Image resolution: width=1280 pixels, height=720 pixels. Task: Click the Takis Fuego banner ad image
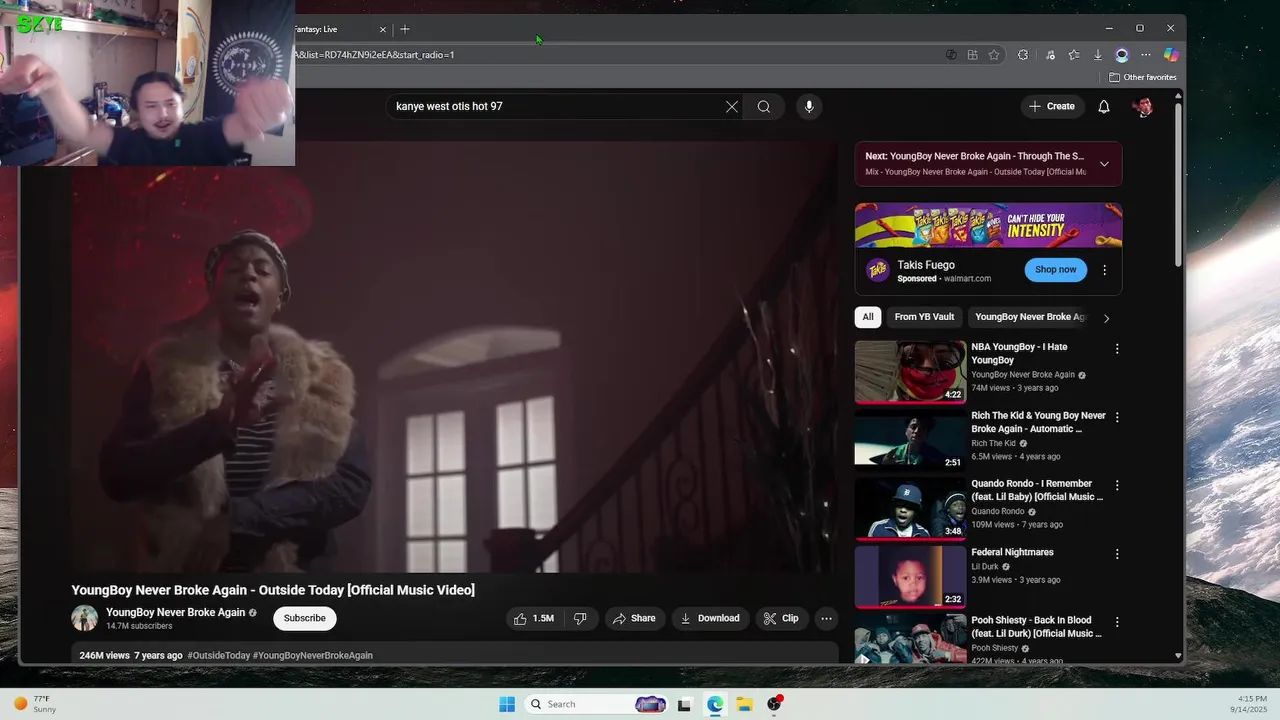click(988, 225)
